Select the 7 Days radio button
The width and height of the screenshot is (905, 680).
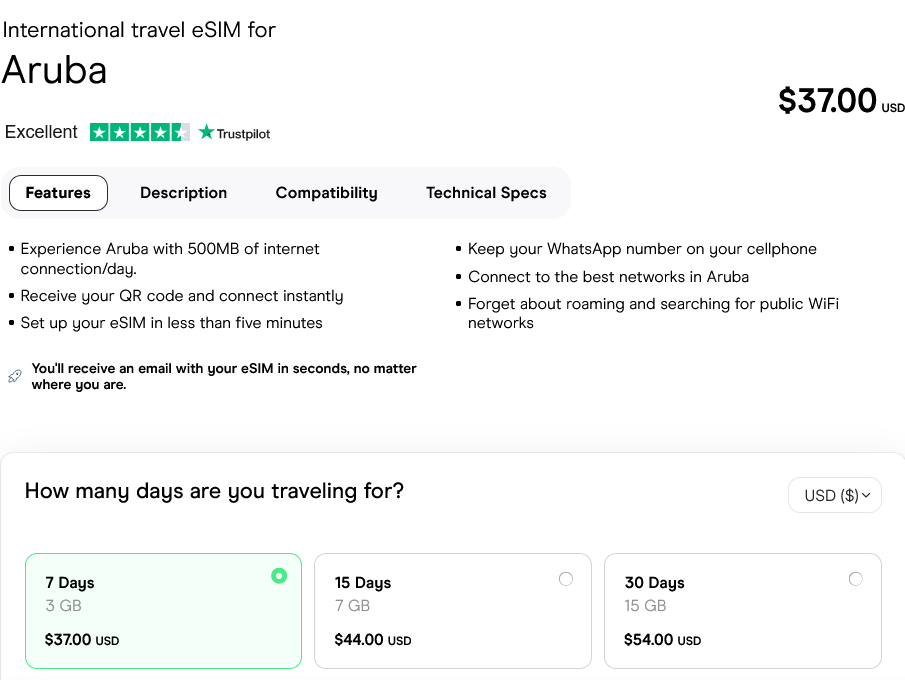tap(279, 576)
